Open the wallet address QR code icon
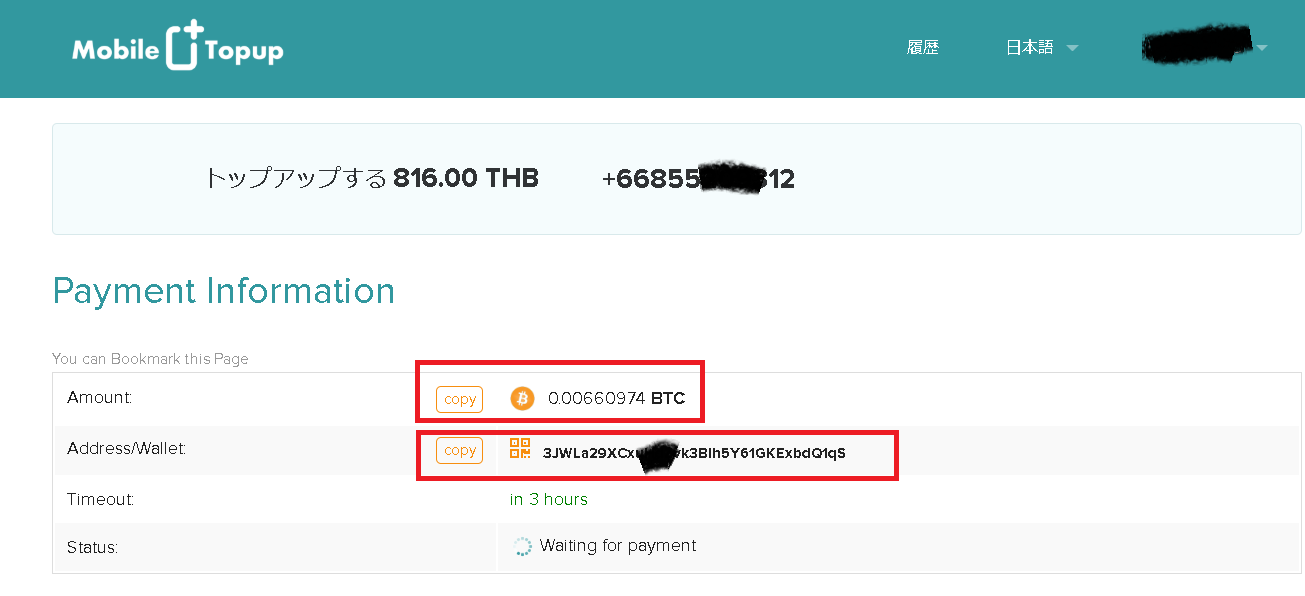Screen dimensions: 1305x596 click(x=520, y=448)
